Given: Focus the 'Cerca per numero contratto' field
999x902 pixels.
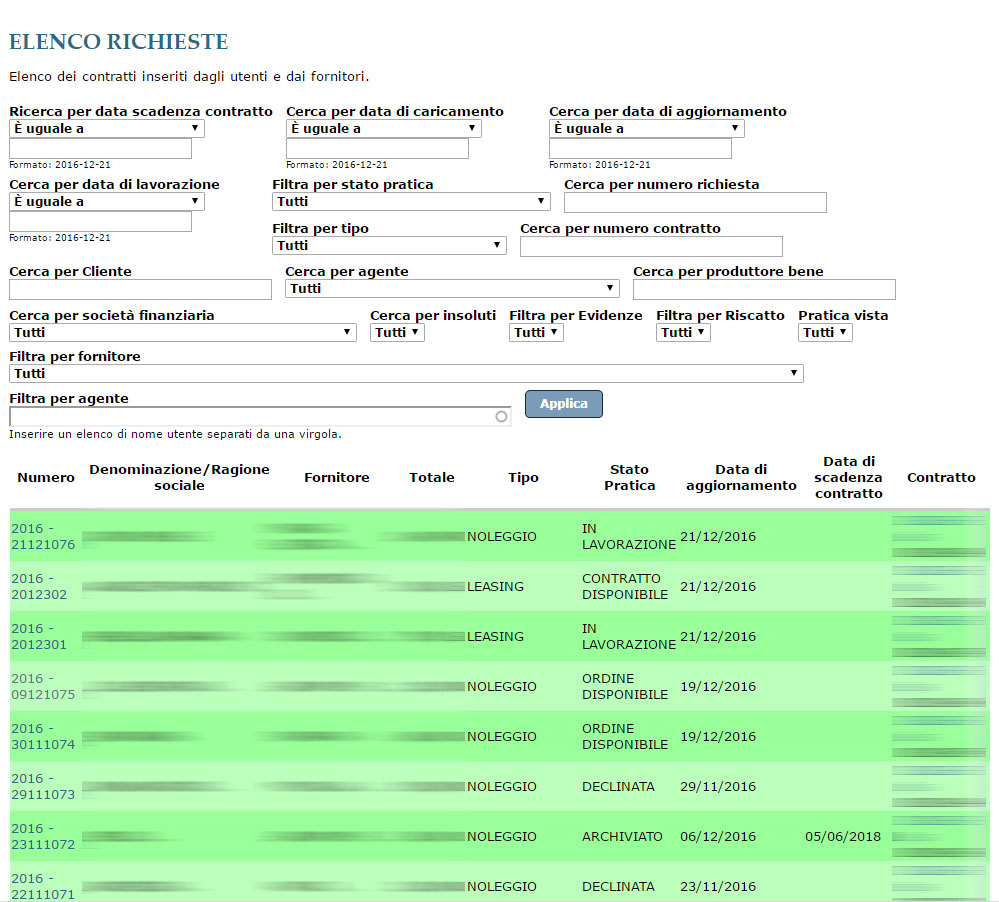Looking at the screenshot, I should tap(651, 247).
